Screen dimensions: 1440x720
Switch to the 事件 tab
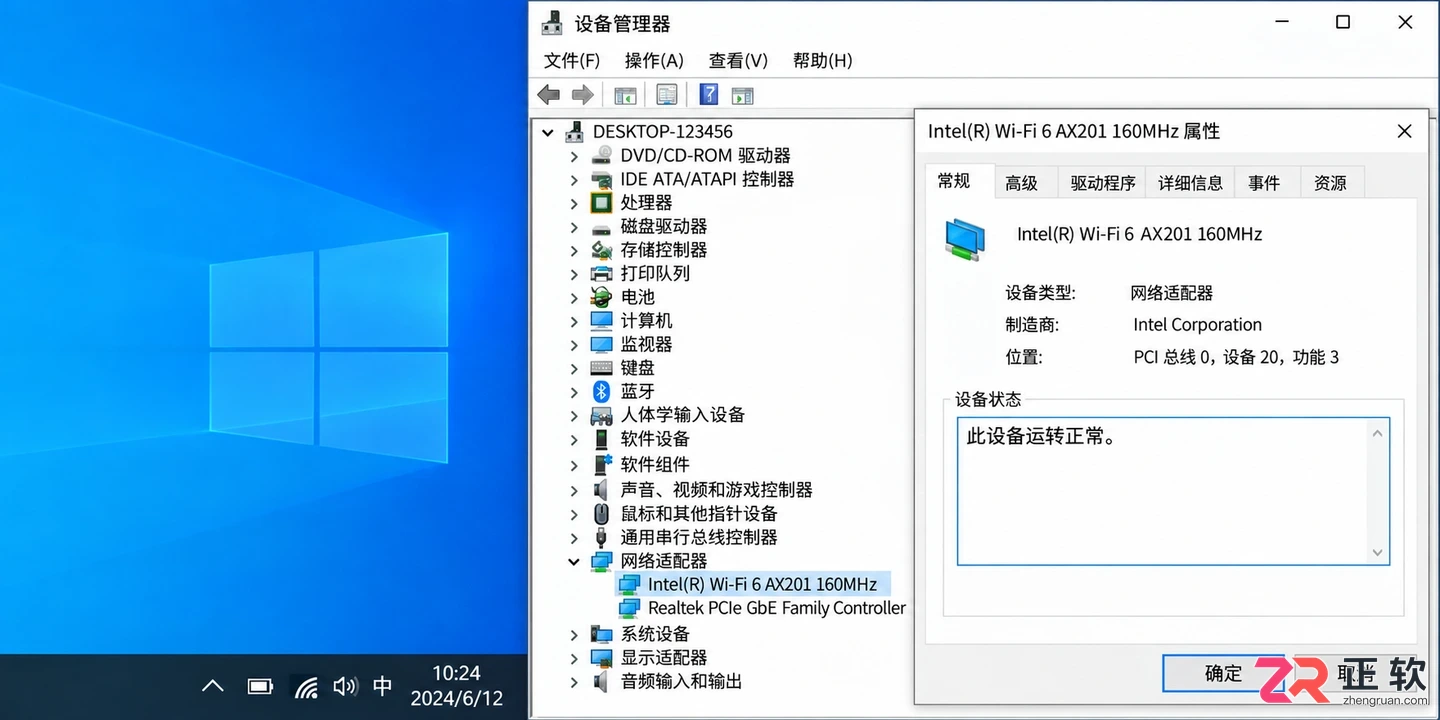pos(1264,183)
